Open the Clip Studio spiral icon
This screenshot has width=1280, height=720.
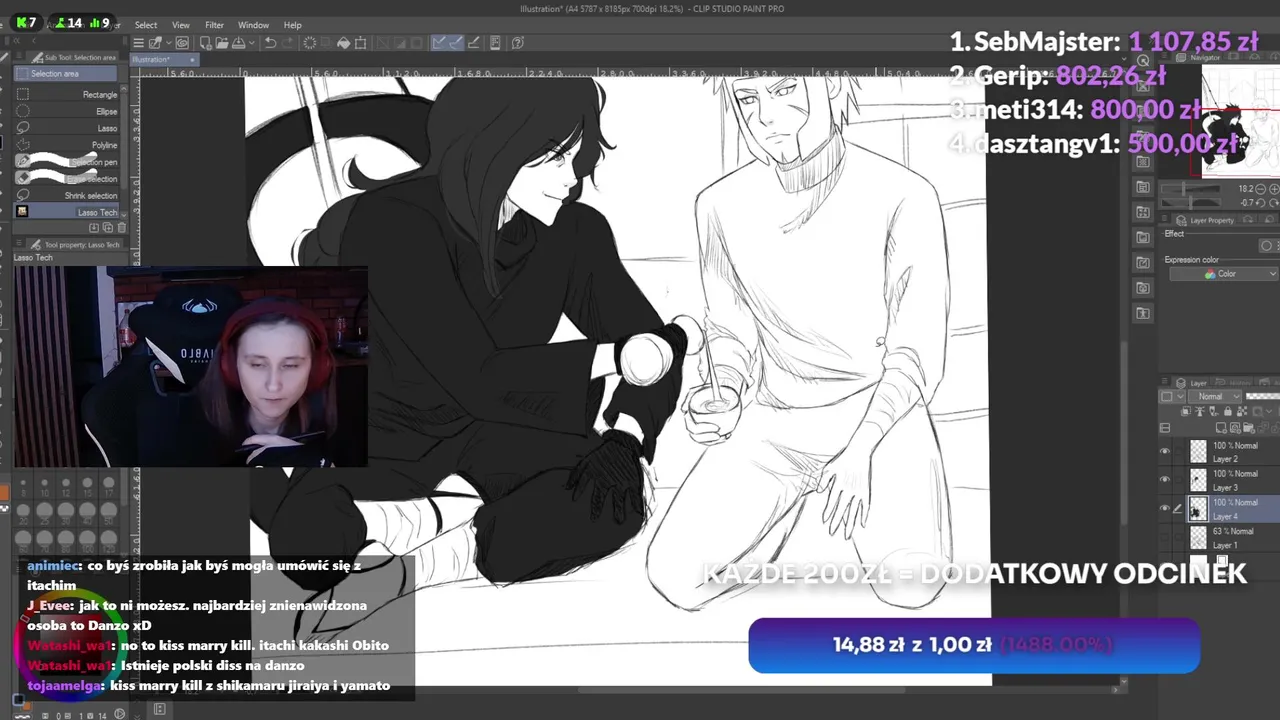(x=182, y=43)
